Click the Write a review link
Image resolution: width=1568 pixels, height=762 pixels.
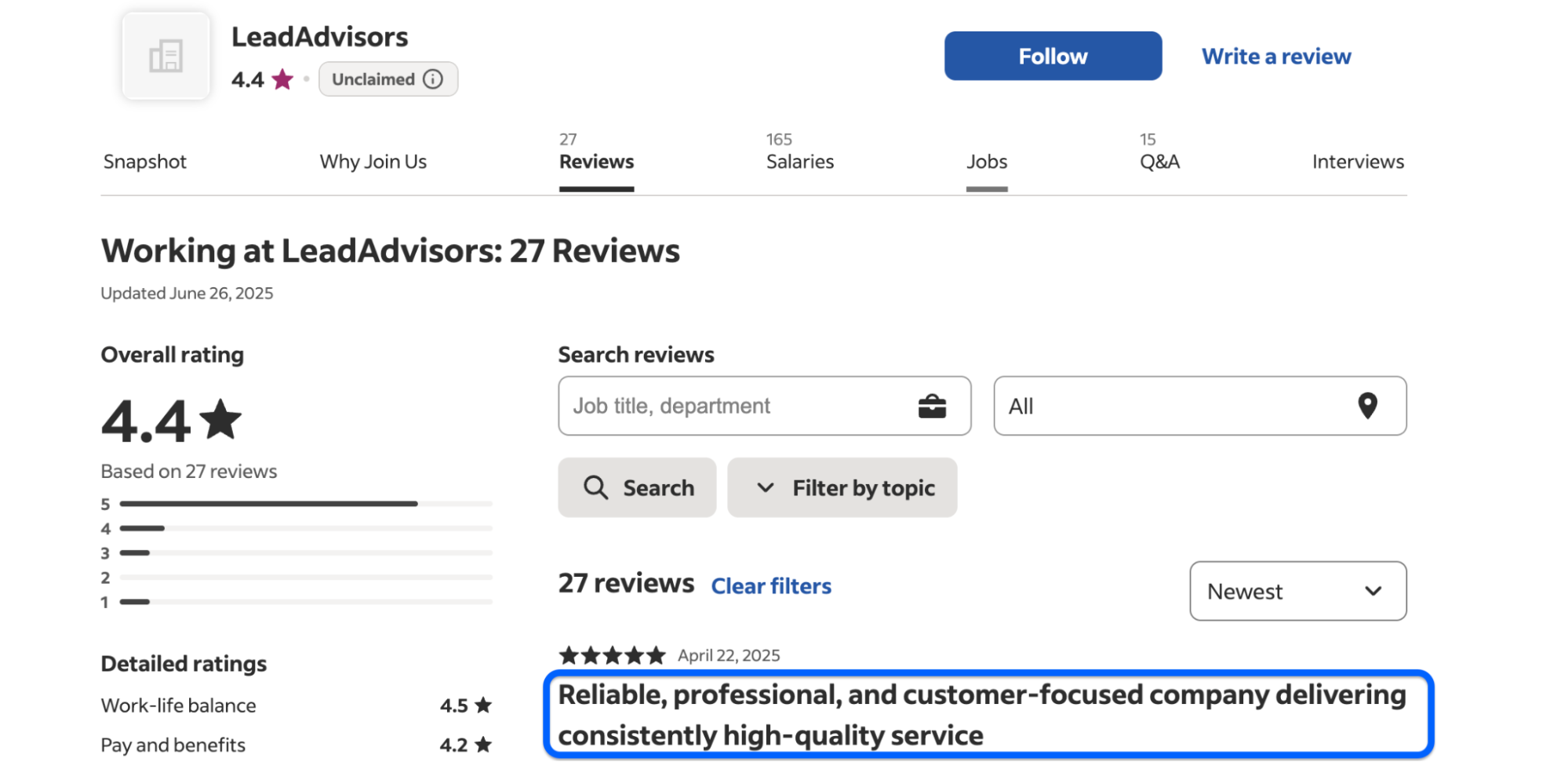[1276, 57]
